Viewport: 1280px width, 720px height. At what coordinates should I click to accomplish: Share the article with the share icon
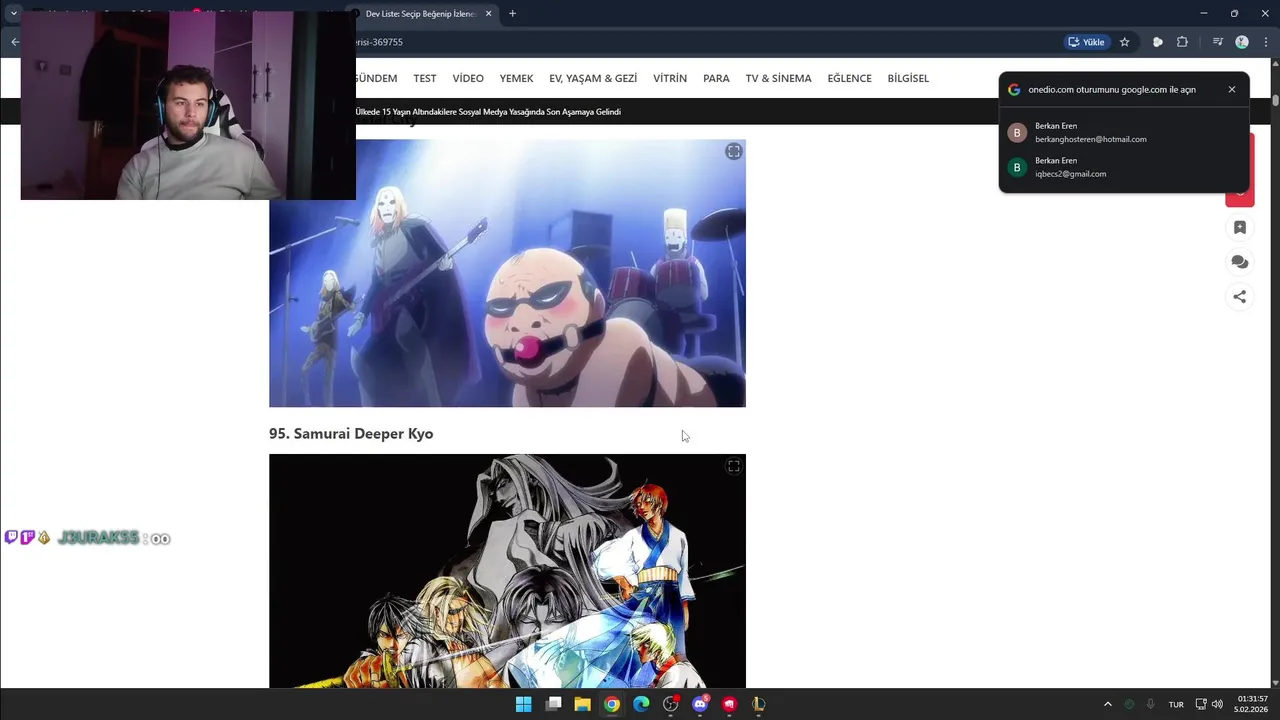(1240, 296)
